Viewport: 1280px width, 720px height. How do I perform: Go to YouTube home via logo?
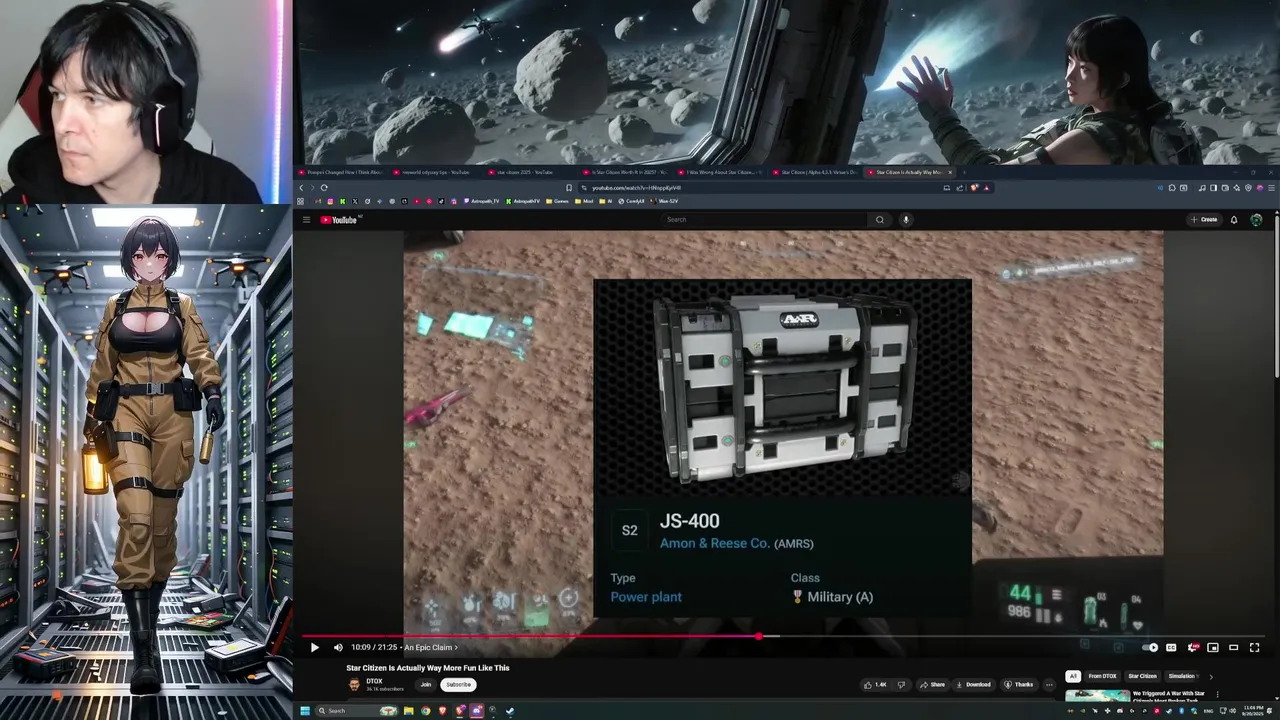point(339,220)
